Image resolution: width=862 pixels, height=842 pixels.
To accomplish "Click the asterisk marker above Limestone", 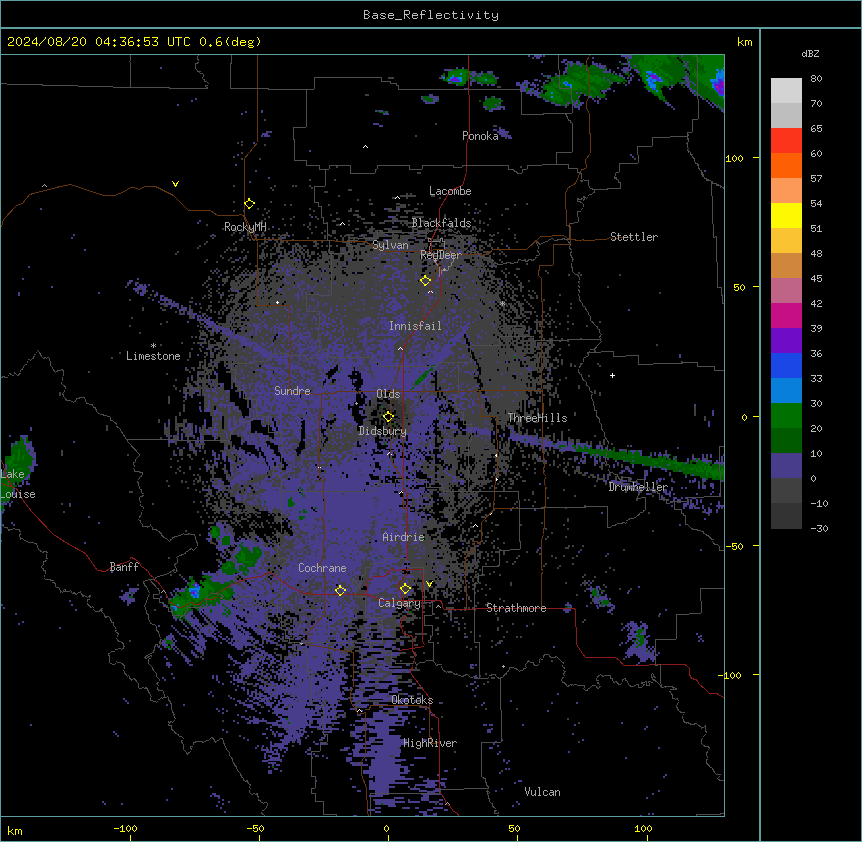I will coord(153,345).
